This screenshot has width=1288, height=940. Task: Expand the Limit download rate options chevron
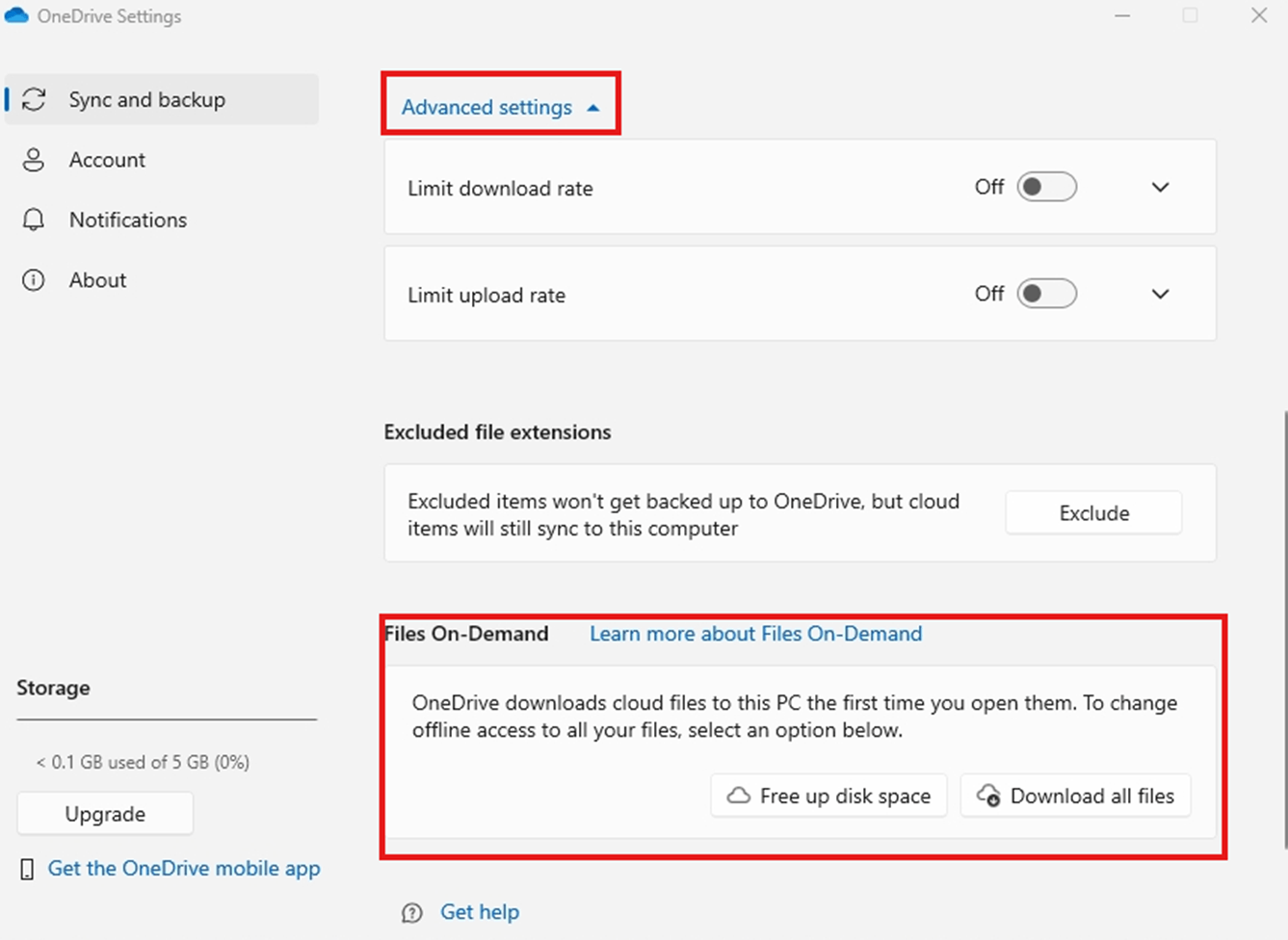pos(1161,187)
